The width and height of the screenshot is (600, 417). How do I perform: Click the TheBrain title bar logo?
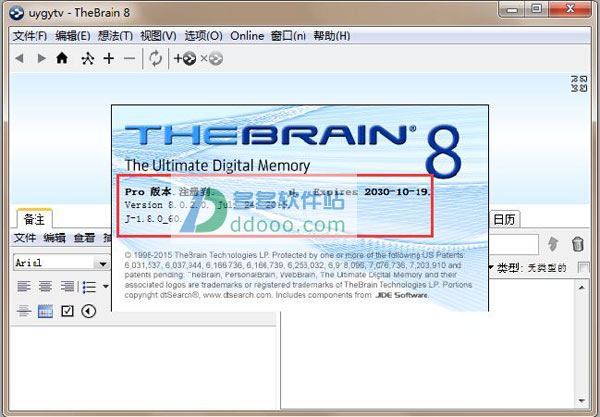click(16, 13)
